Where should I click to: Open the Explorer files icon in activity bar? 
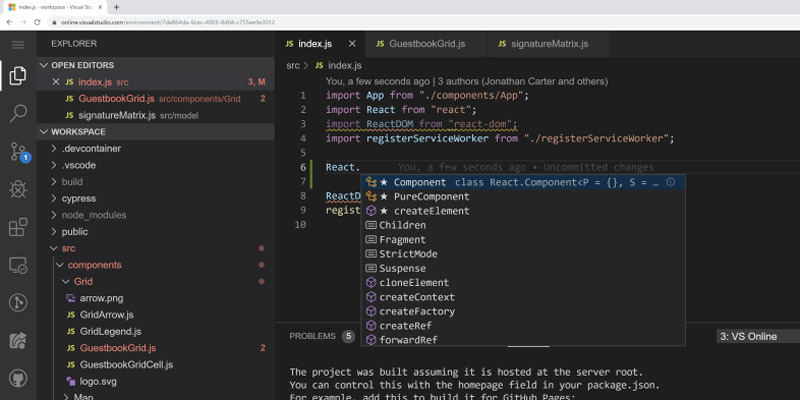(18, 76)
